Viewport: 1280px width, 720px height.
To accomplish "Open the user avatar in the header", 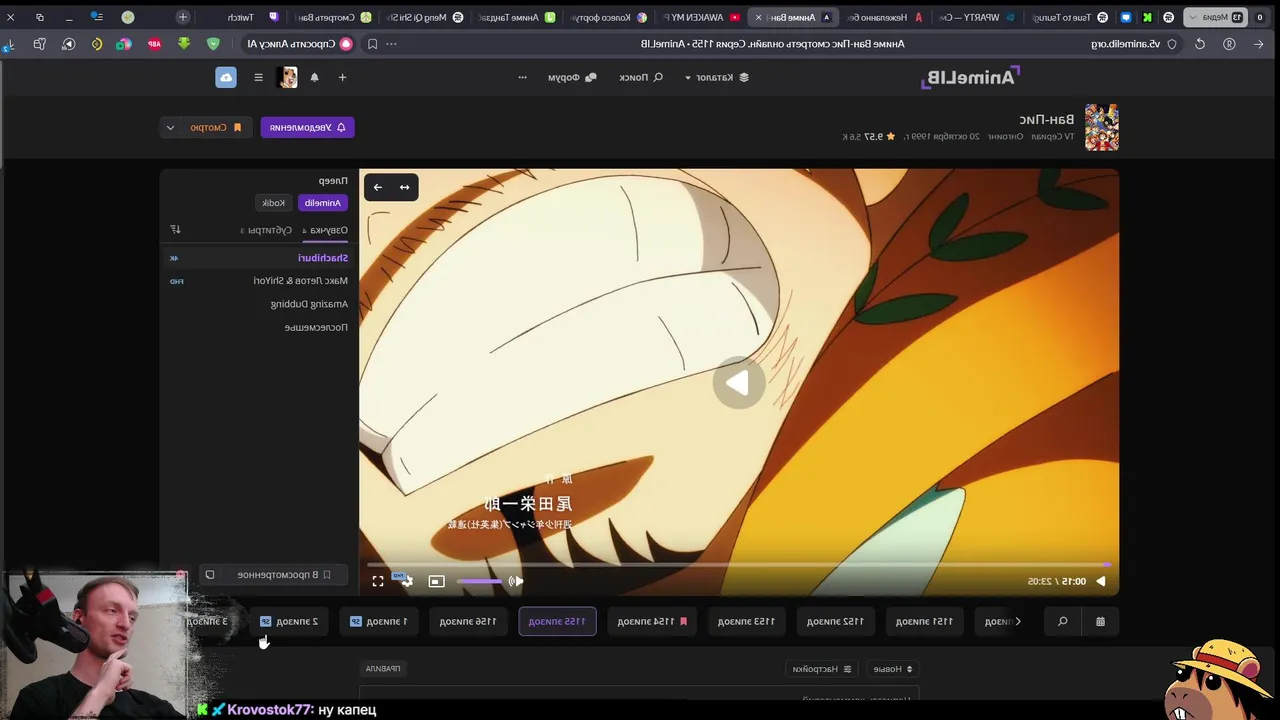I will pyautogui.click(x=288, y=77).
